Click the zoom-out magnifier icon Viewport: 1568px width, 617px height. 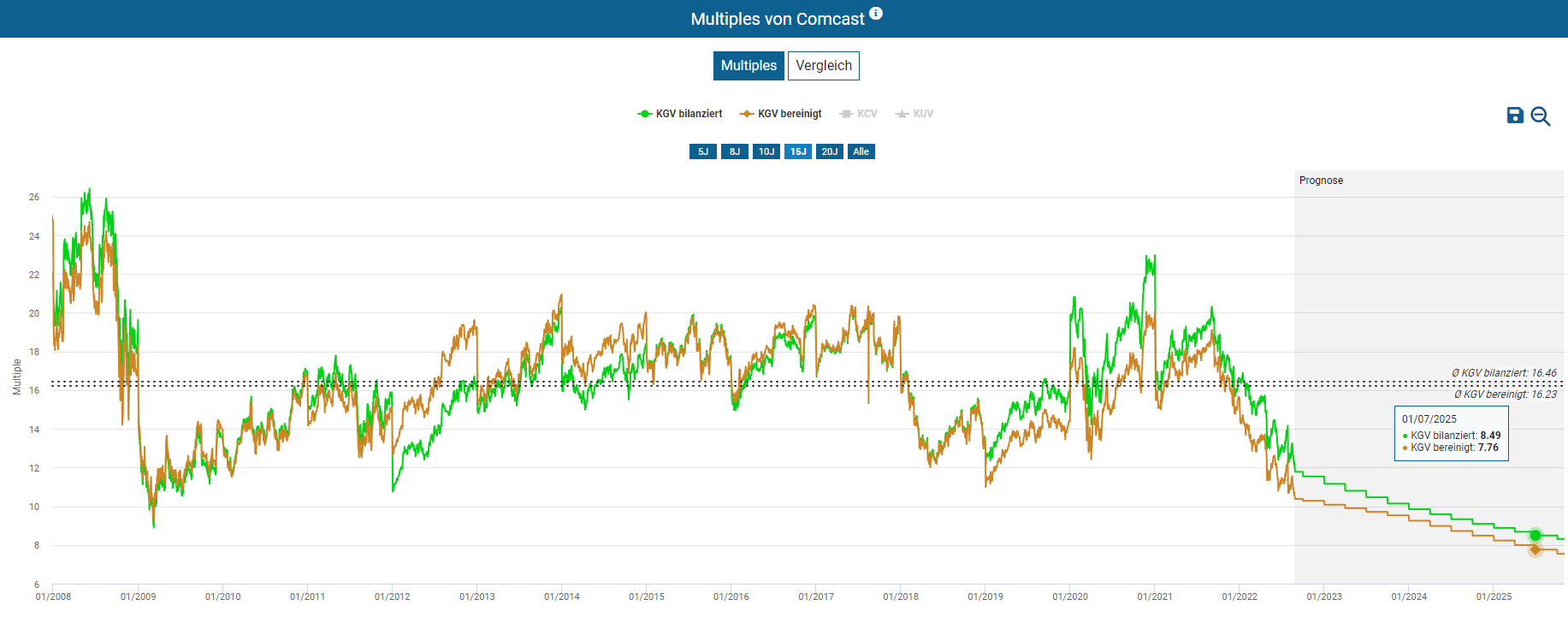pos(1541,116)
